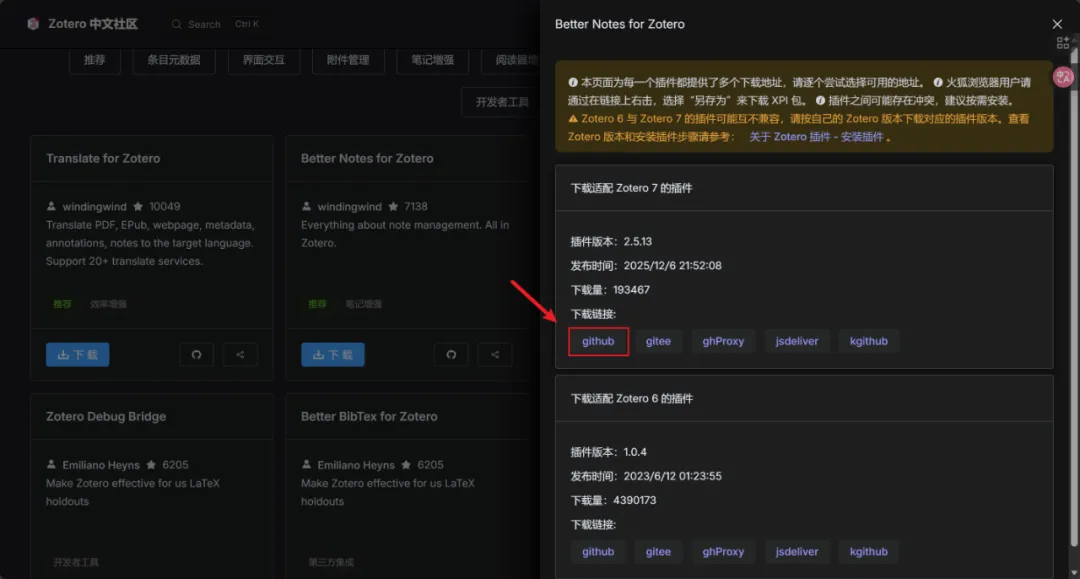The image size is (1080, 579).
Task: Select the 开发者工具 category tab
Action: [501, 102]
